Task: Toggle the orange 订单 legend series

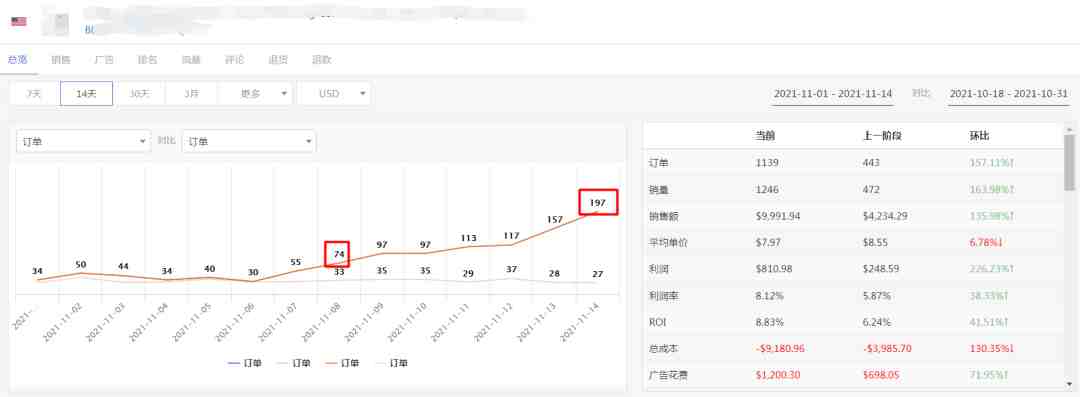Action: tap(341, 363)
